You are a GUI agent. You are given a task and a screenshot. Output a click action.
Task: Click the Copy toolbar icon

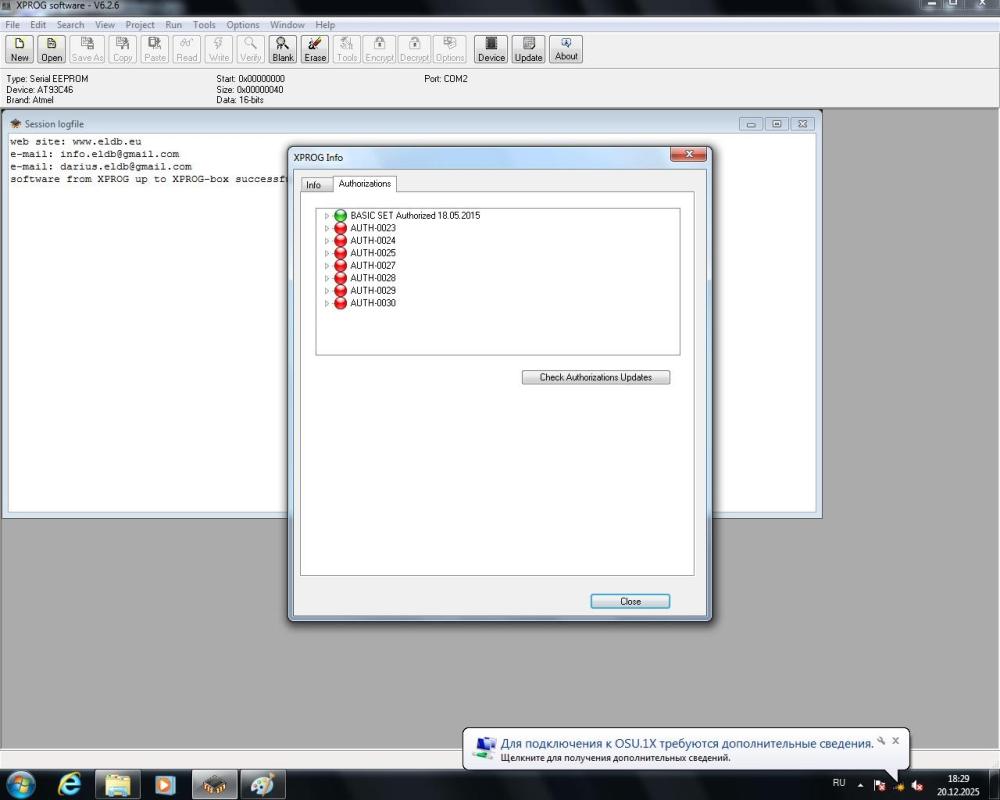pyautogui.click(x=122, y=49)
